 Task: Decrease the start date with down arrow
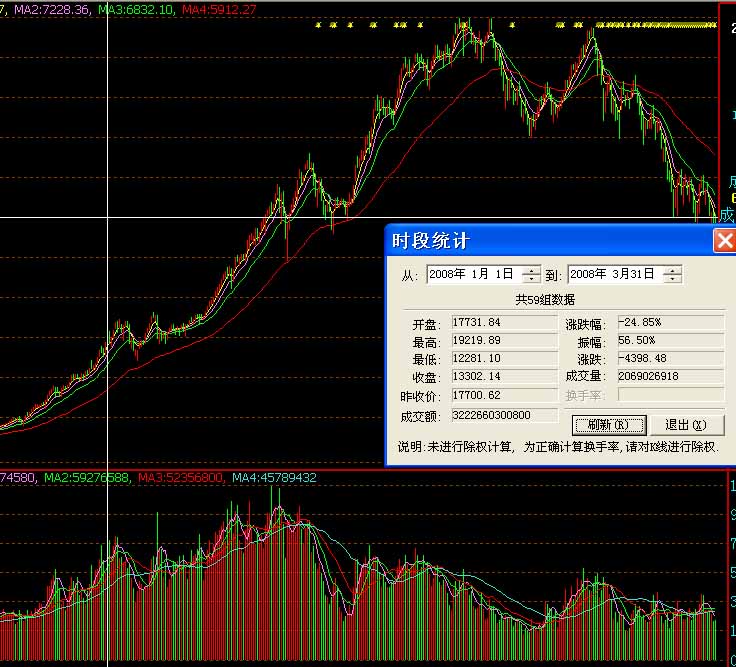point(531,278)
